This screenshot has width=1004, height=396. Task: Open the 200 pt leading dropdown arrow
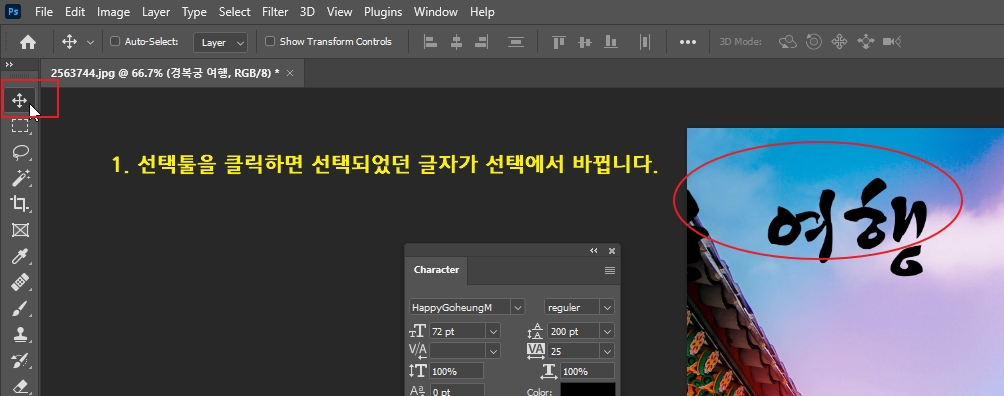point(606,332)
